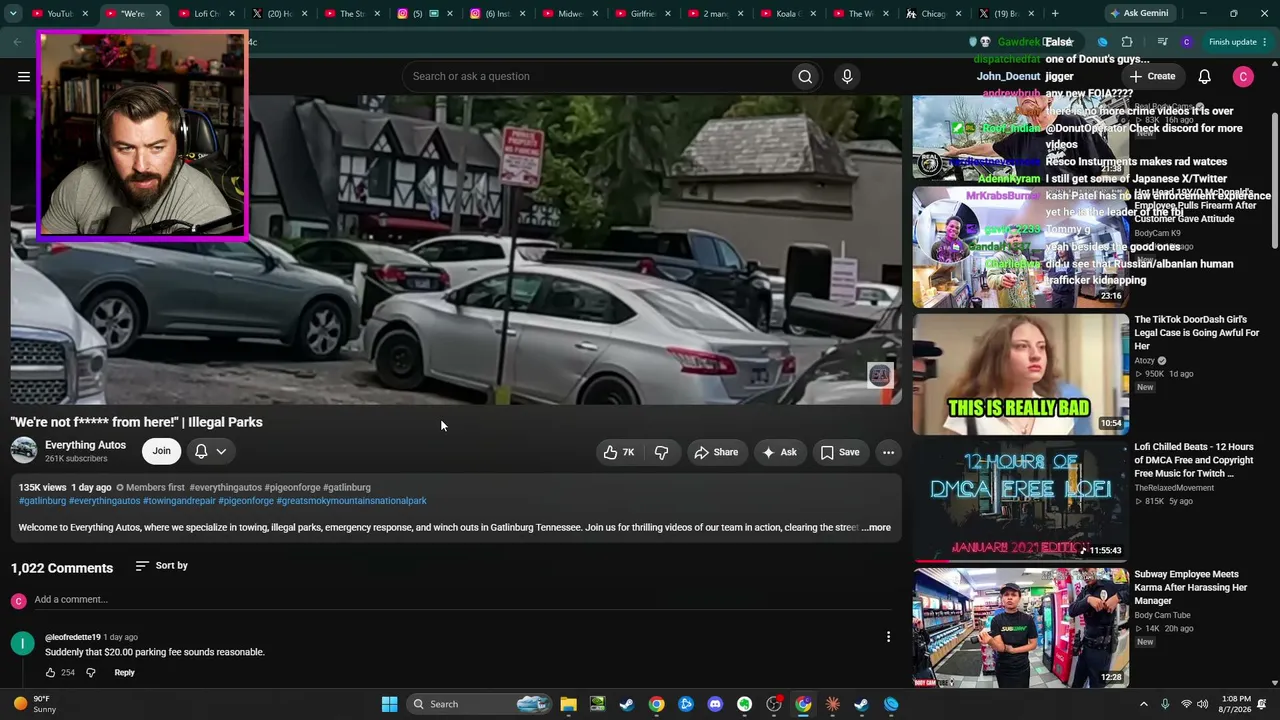Save the video to a playlist
The image size is (1280, 720).
pyautogui.click(x=840, y=452)
